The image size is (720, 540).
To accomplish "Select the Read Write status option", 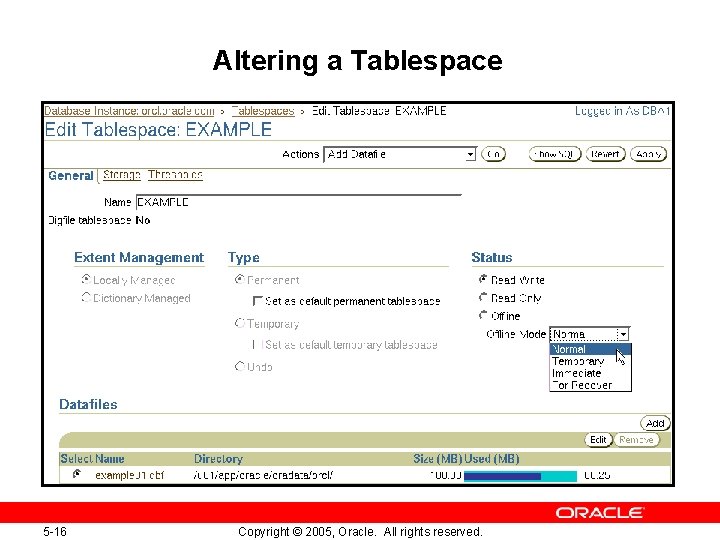I will click(483, 279).
